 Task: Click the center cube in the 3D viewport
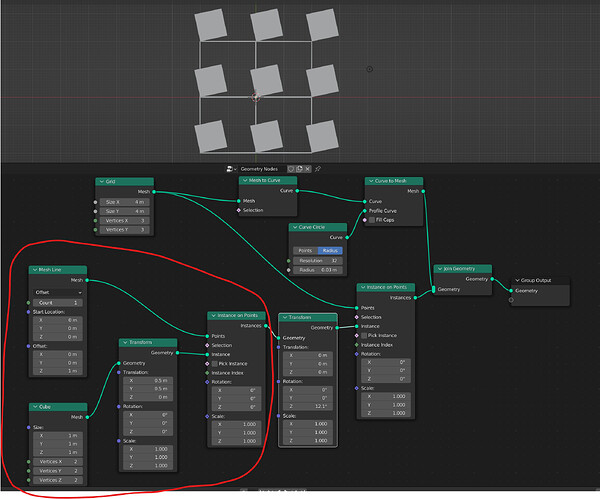click(x=266, y=80)
